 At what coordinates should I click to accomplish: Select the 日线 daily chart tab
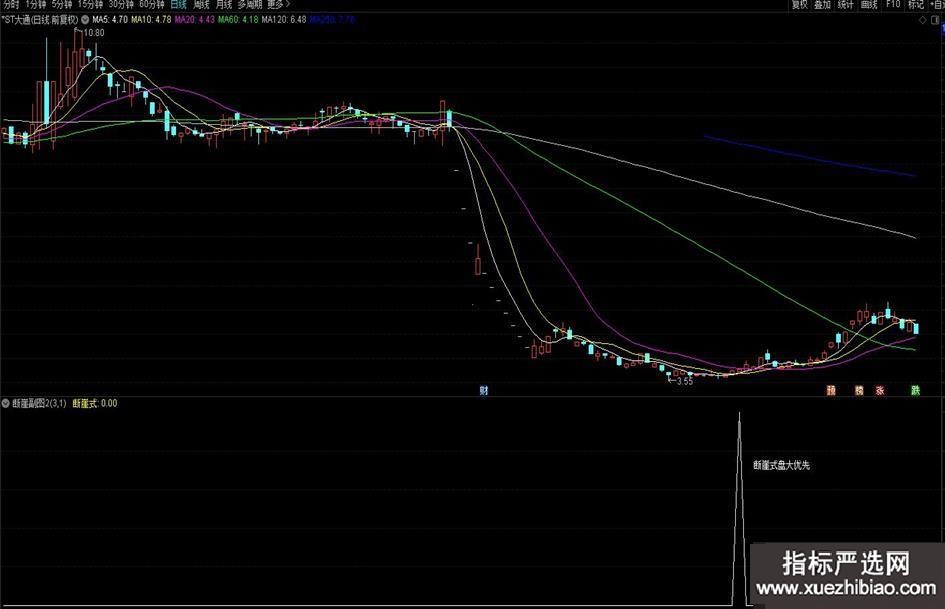(x=179, y=4)
